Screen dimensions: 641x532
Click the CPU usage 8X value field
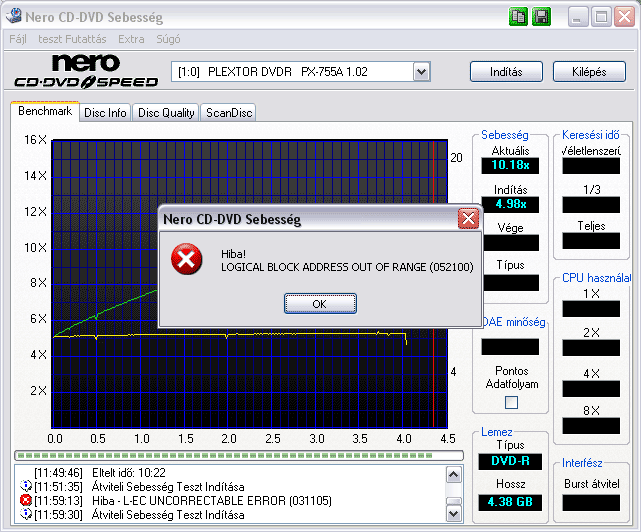point(591,426)
